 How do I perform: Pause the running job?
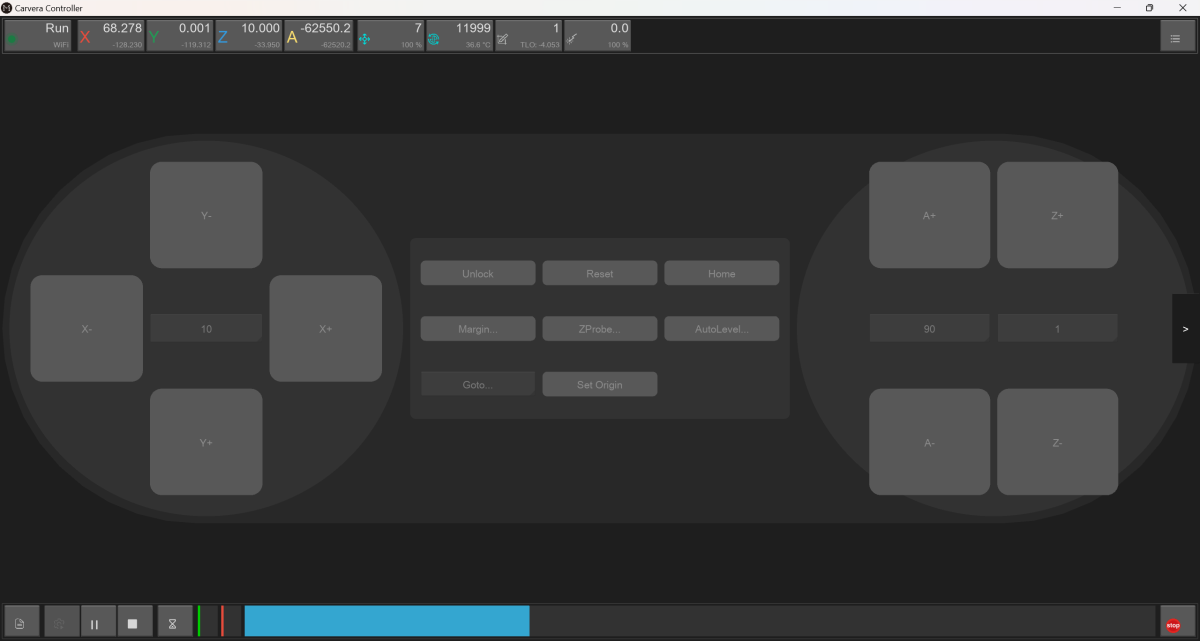click(95, 624)
